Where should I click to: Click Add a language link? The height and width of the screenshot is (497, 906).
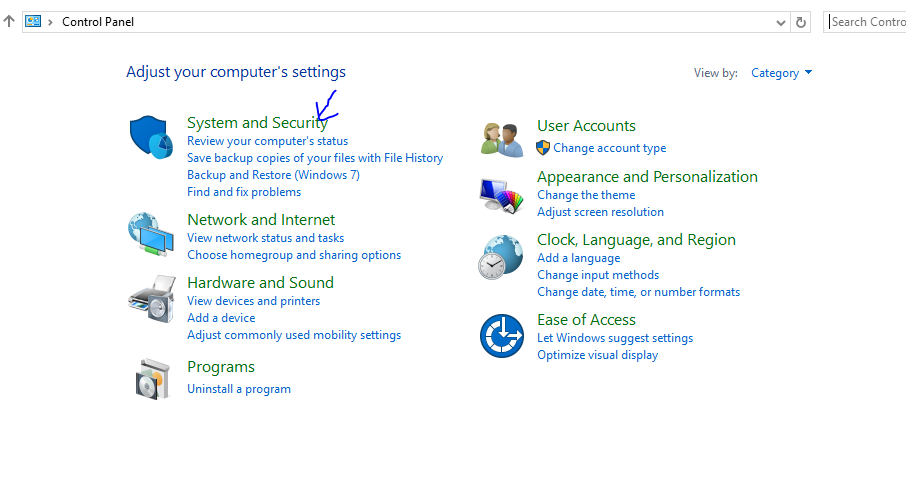(578, 258)
